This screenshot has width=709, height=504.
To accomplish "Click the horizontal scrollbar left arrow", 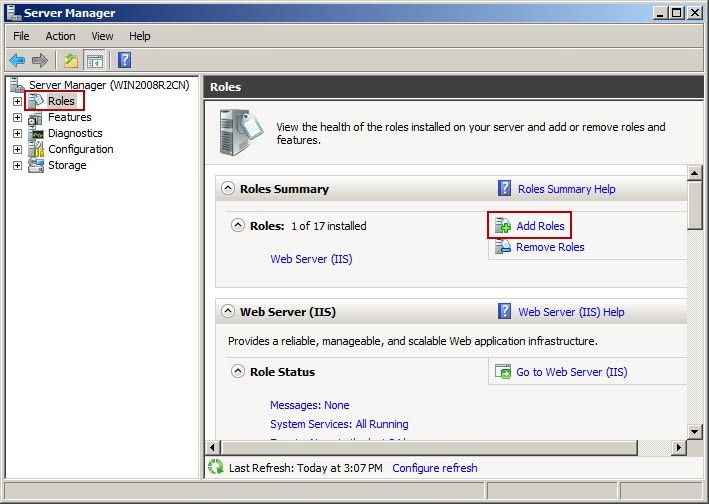I will [213, 447].
